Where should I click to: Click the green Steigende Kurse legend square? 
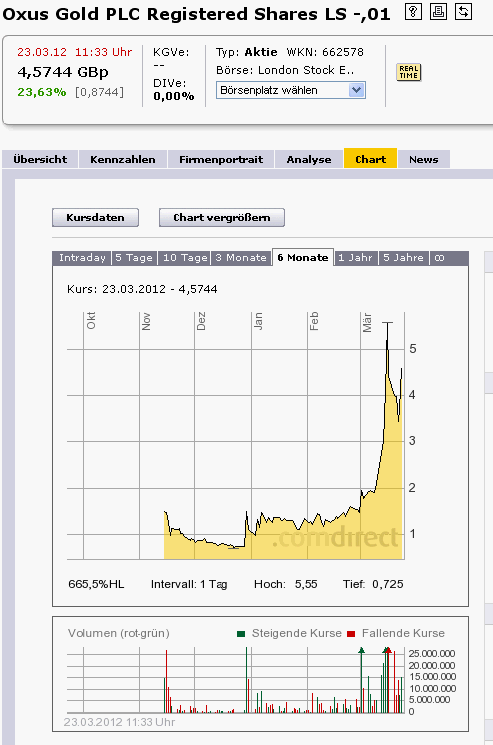click(241, 634)
